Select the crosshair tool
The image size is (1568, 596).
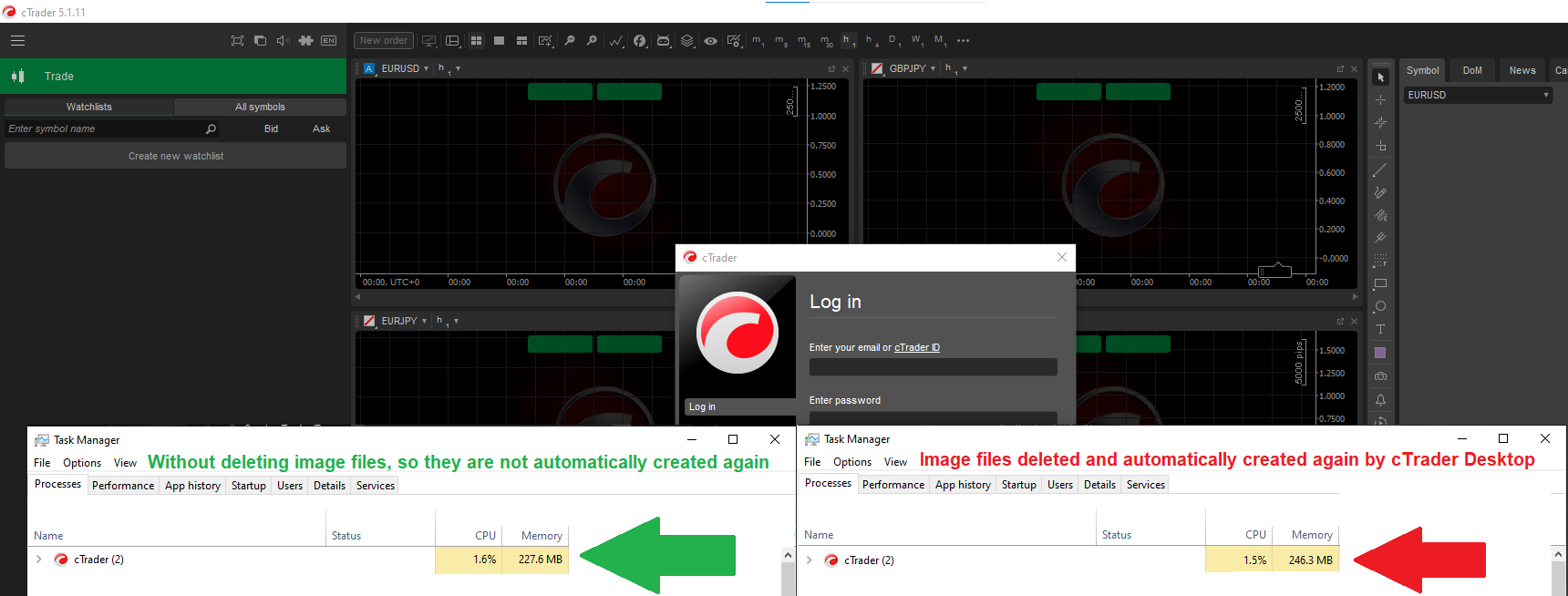tap(1380, 100)
